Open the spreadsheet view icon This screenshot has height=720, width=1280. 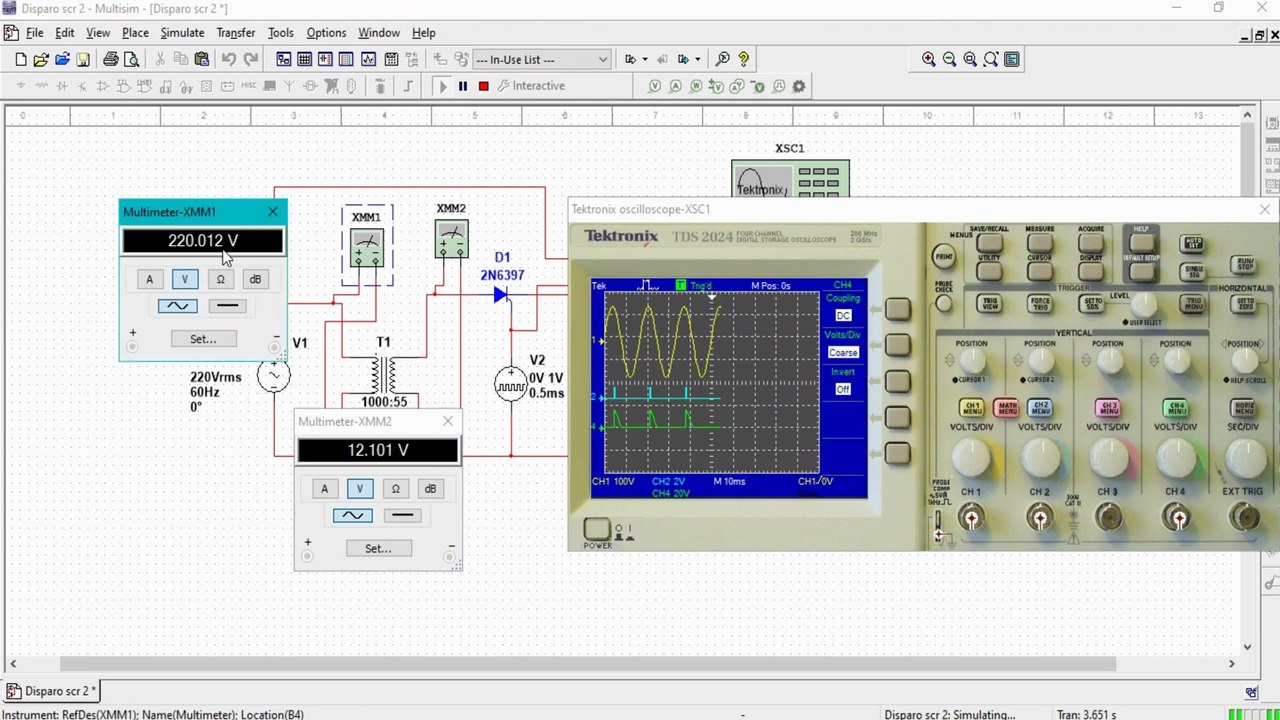[304, 59]
